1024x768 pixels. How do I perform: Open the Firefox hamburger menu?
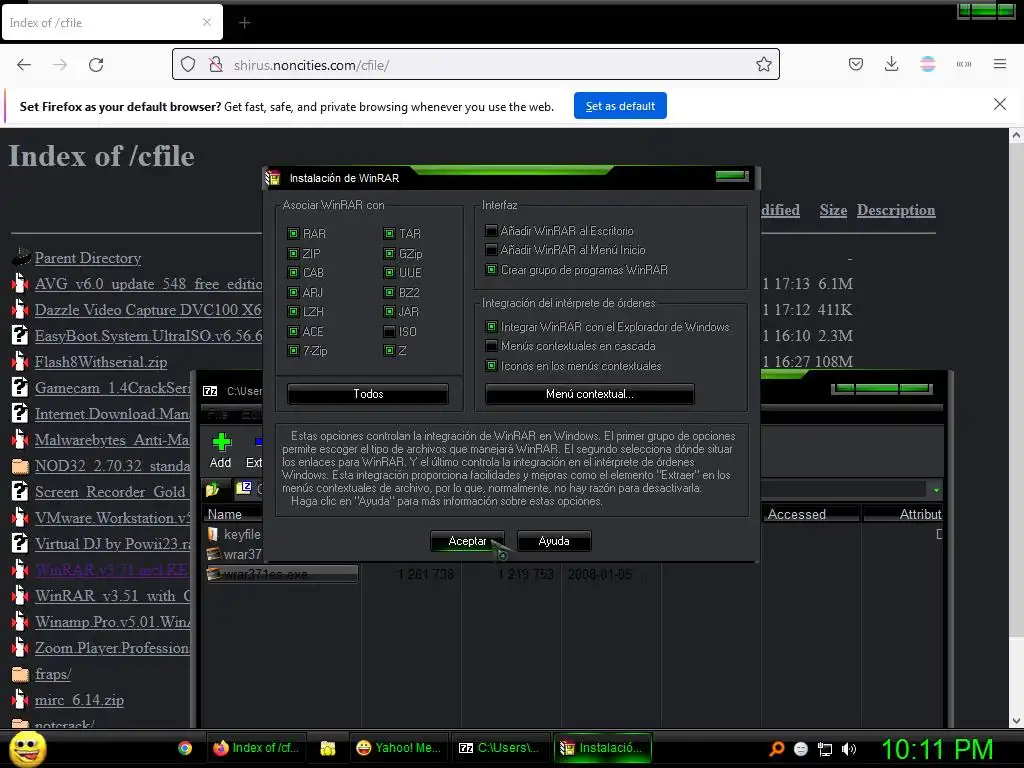(1000, 64)
